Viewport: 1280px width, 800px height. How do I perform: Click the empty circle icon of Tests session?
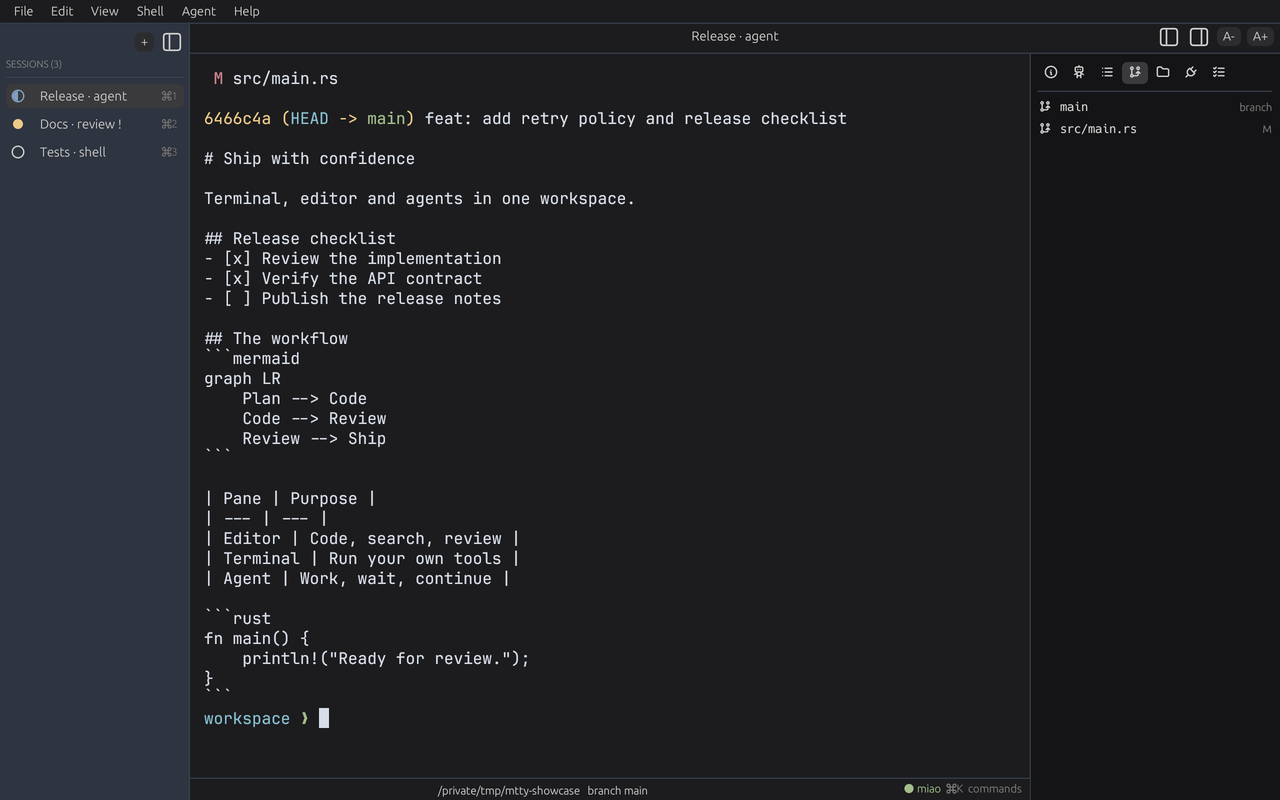point(18,152)
